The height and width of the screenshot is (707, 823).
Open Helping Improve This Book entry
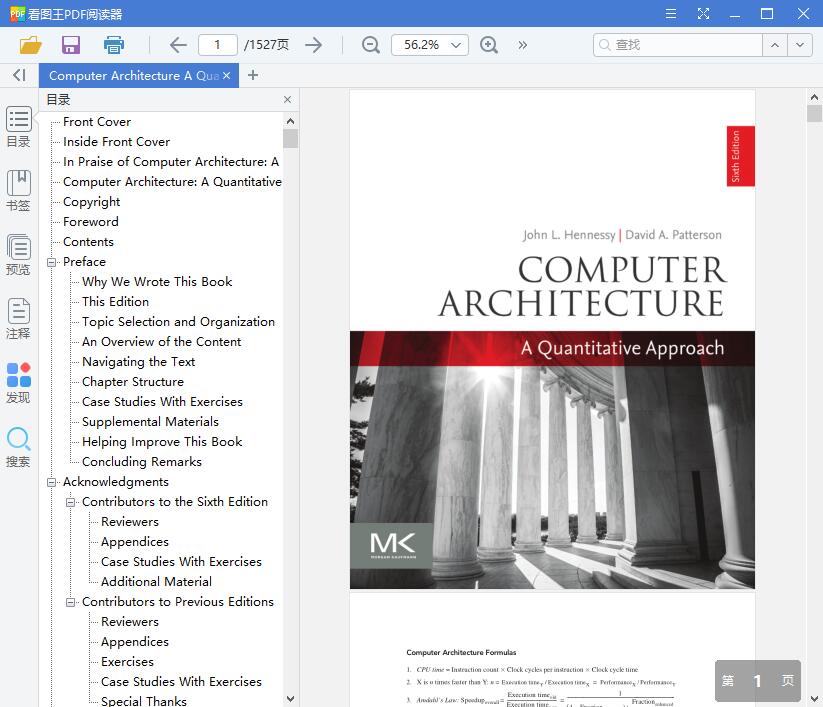(x=162, y=442)
